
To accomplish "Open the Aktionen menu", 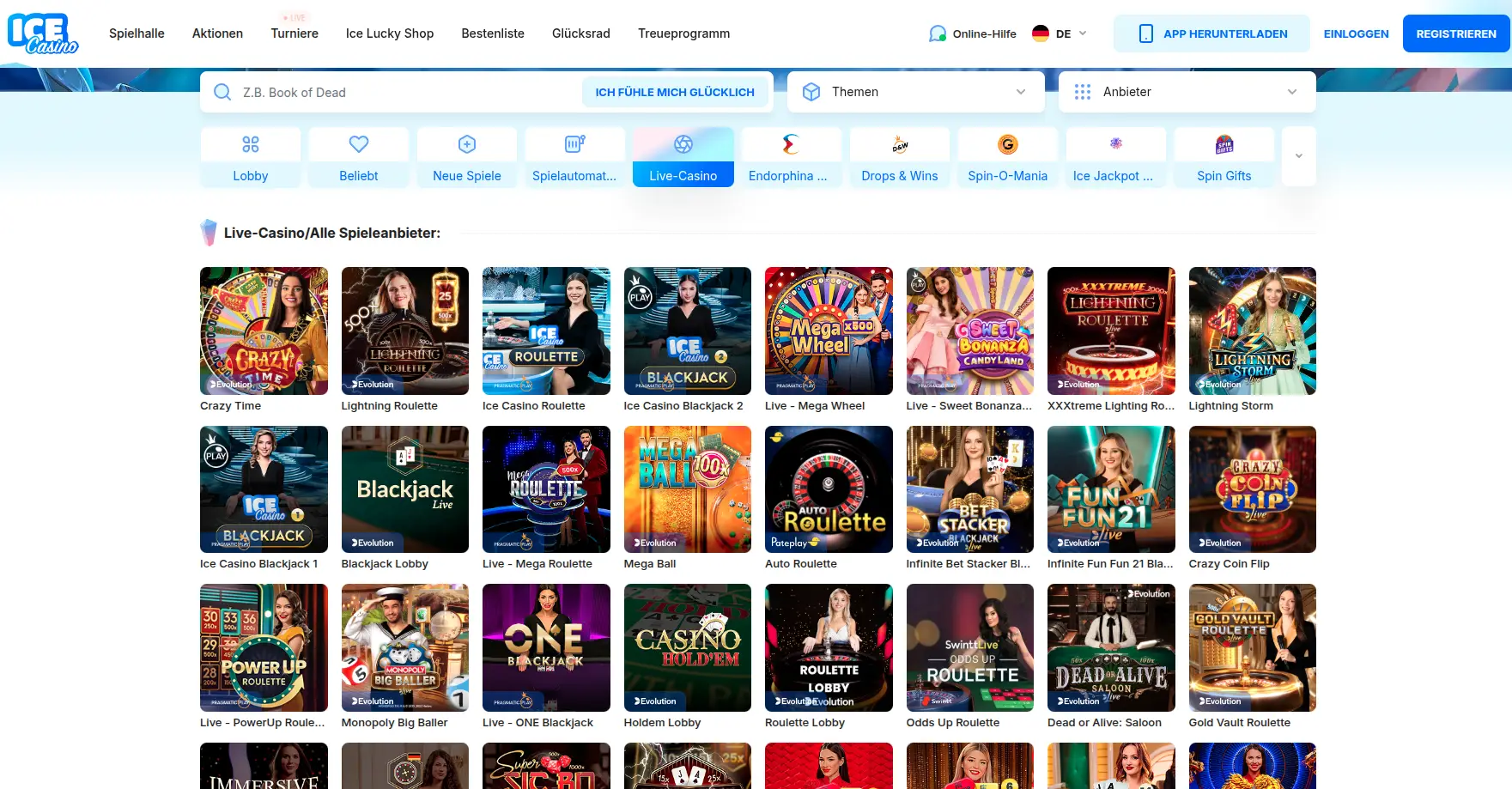I will pyautogui.click(x=217, y=33).
